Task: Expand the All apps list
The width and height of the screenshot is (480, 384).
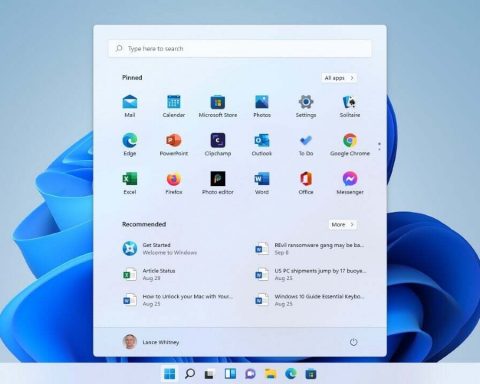Action: pos(339,78)
